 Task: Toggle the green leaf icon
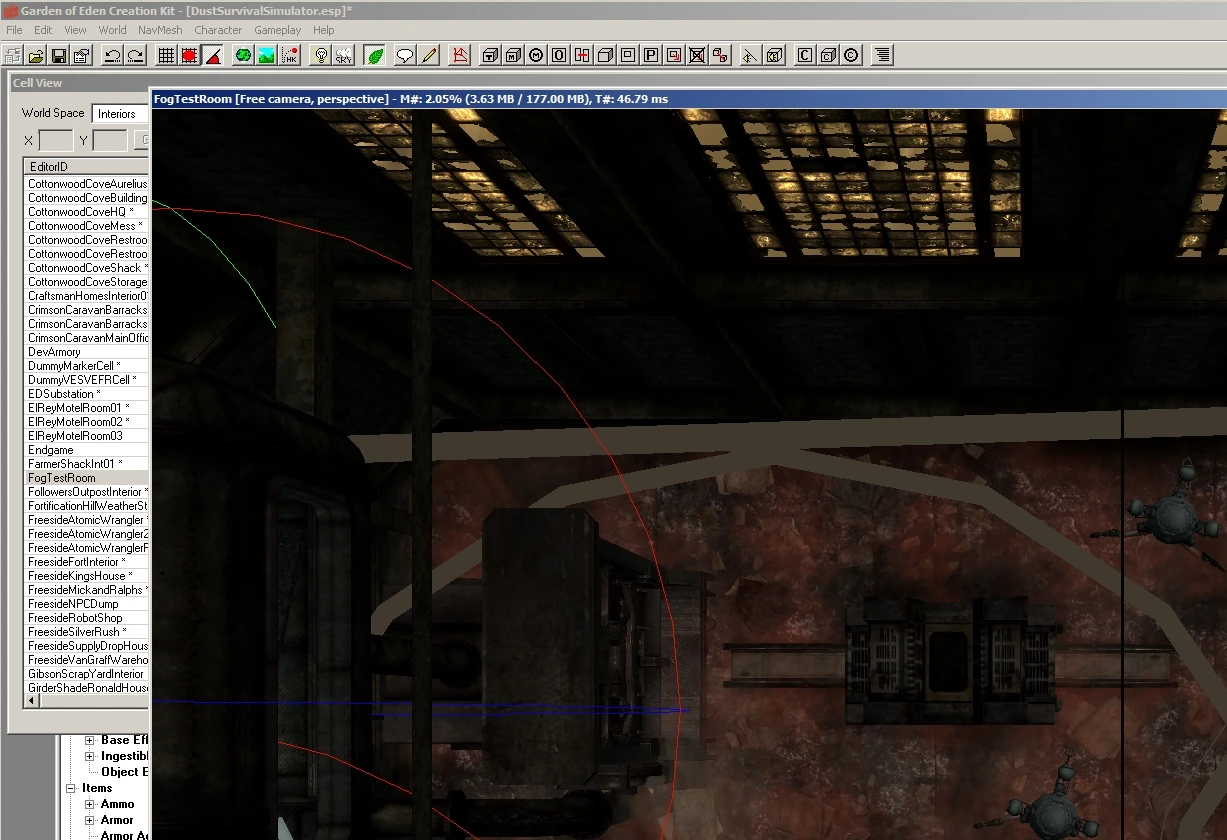tap(375, 55)
